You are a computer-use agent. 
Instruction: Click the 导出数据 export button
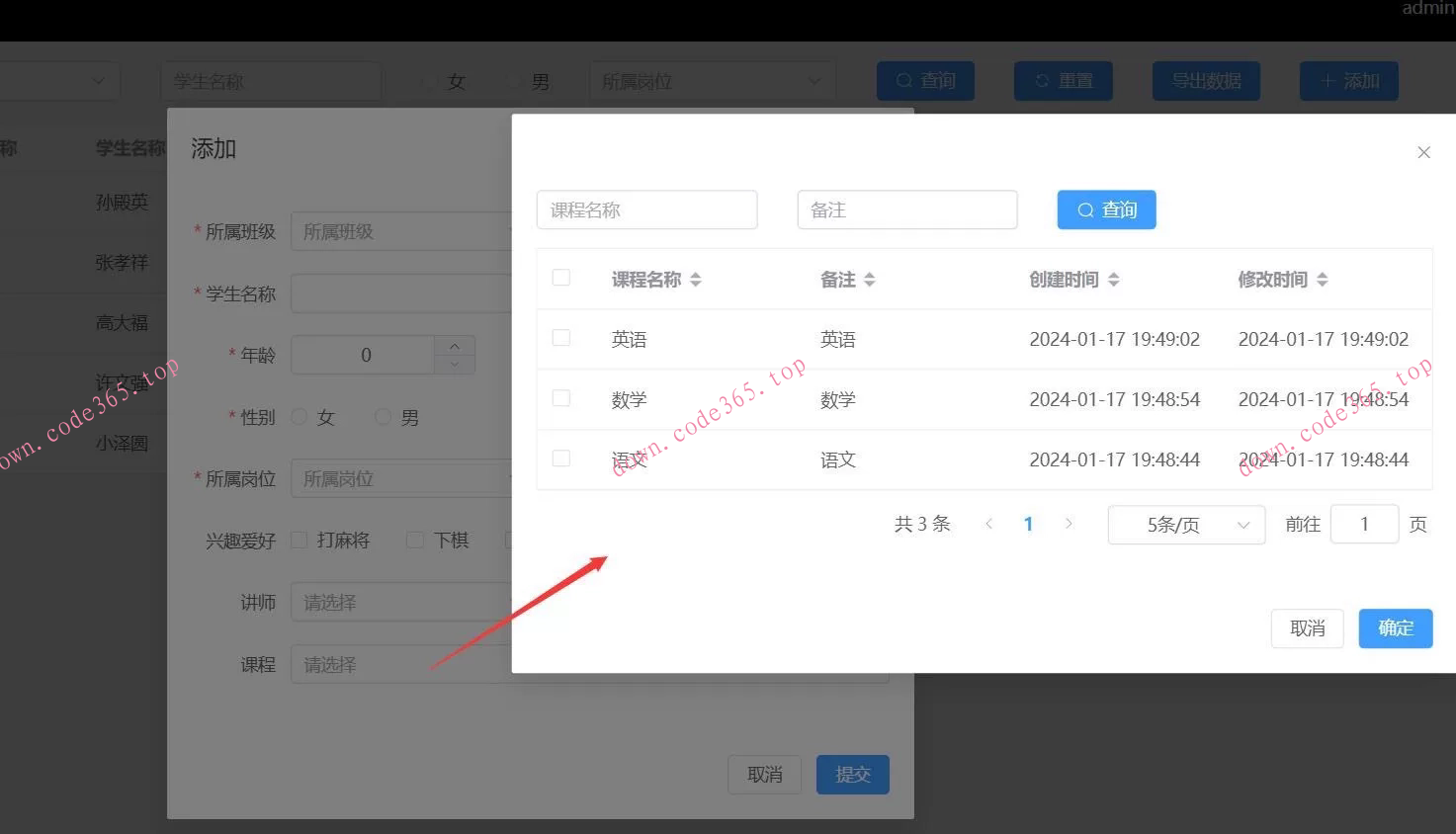(x=1205, y=81)
